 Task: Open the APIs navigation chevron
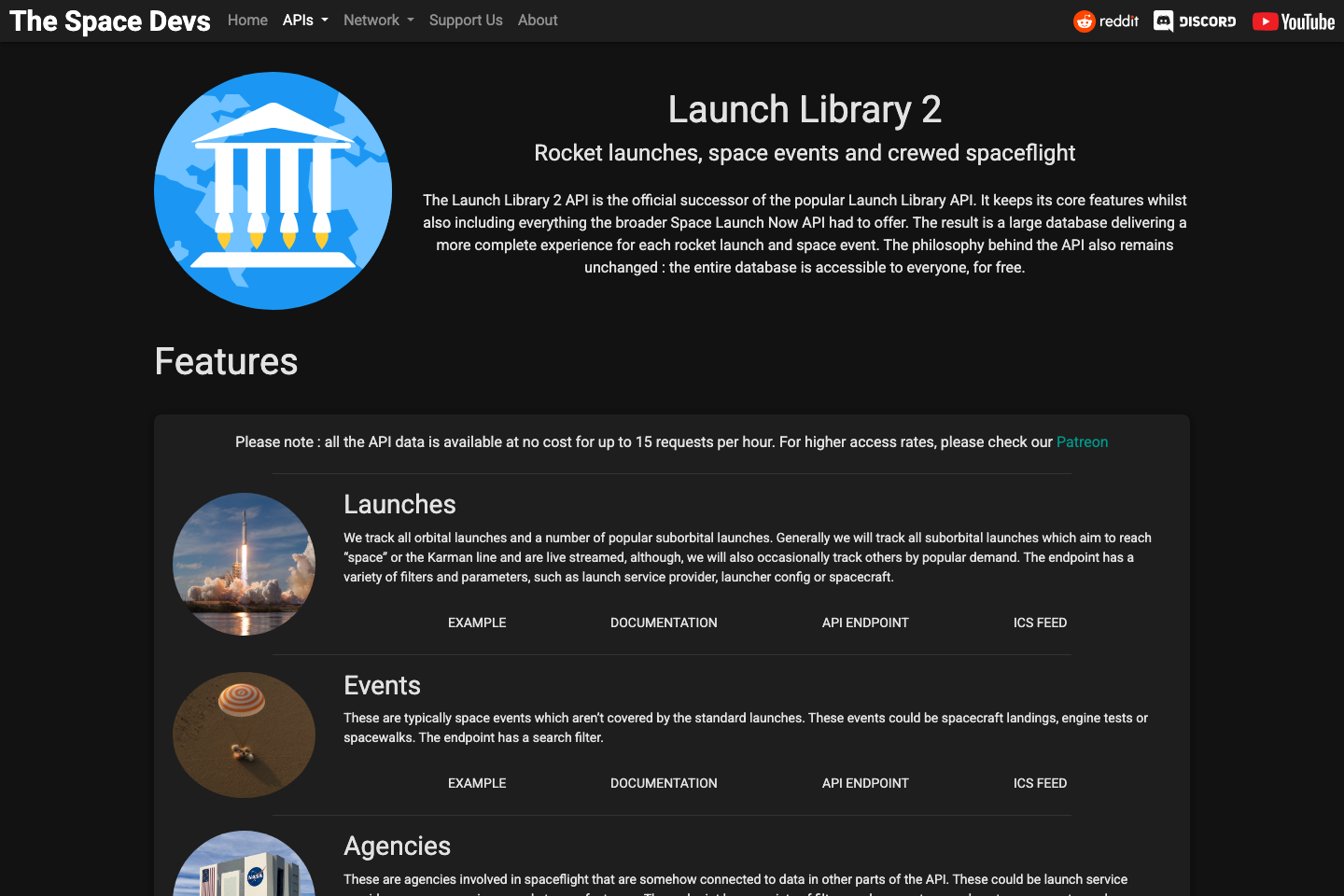pyautogui.click(x=325, y=20)
